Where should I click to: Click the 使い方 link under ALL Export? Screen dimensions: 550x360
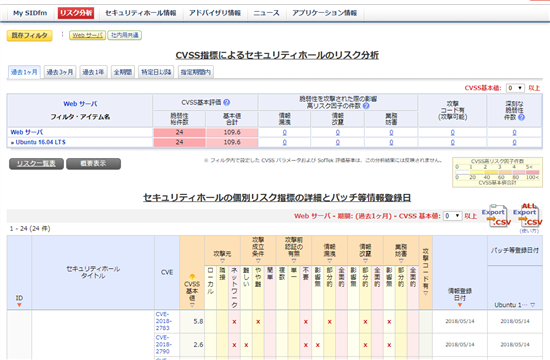click(x=529, y=231)
